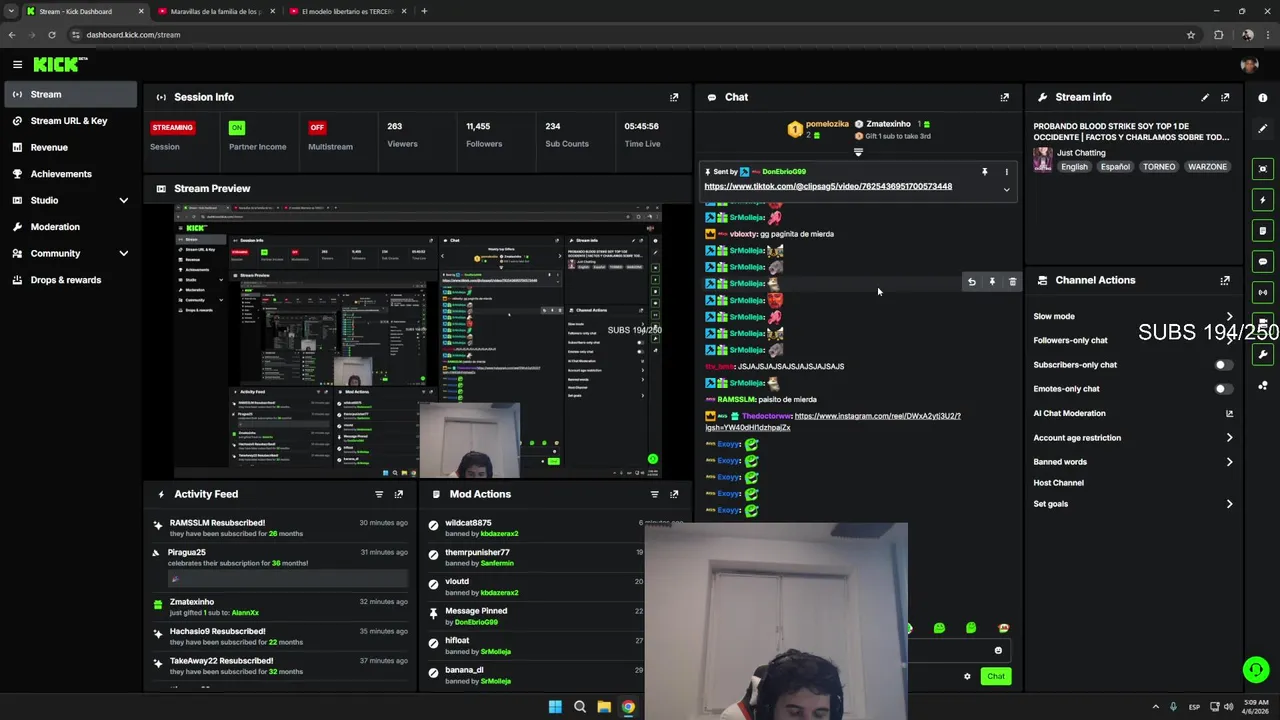Open Stream URL & Key in the sidebar
This screenshot has height=720, width=1280.
coord(69,121)
